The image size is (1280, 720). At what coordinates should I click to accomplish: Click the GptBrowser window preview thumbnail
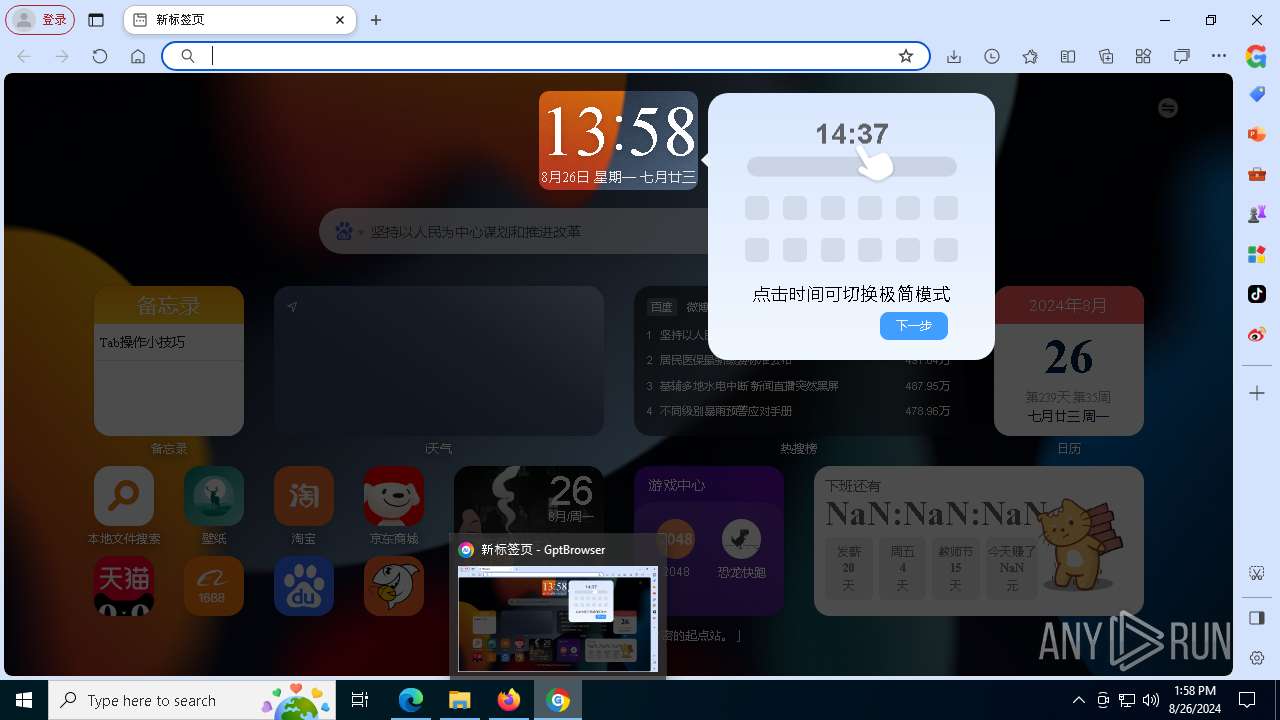click(x=558, y=618)
